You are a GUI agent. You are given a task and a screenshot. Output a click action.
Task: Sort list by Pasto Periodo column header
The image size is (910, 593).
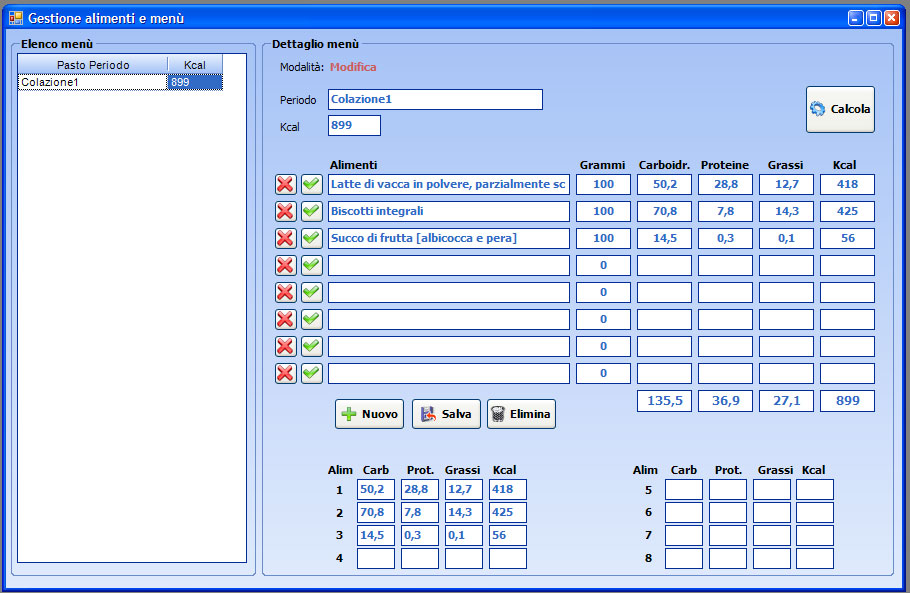click(x=92, y=65)
